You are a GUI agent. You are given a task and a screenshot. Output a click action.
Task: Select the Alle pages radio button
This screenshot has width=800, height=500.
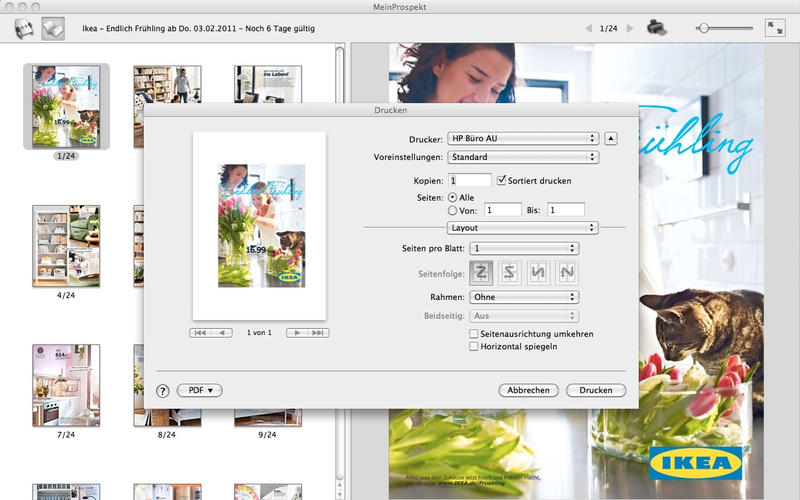point(452,197)
